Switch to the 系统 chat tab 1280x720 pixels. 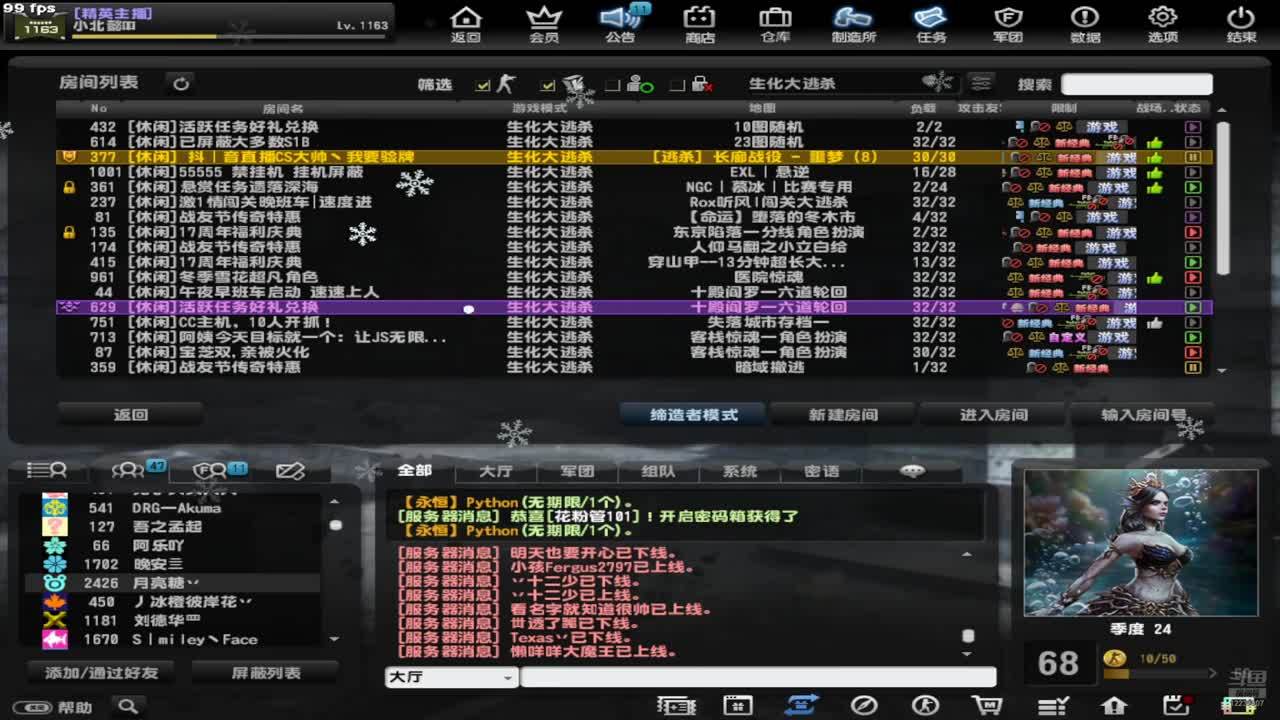pos(740,471)
